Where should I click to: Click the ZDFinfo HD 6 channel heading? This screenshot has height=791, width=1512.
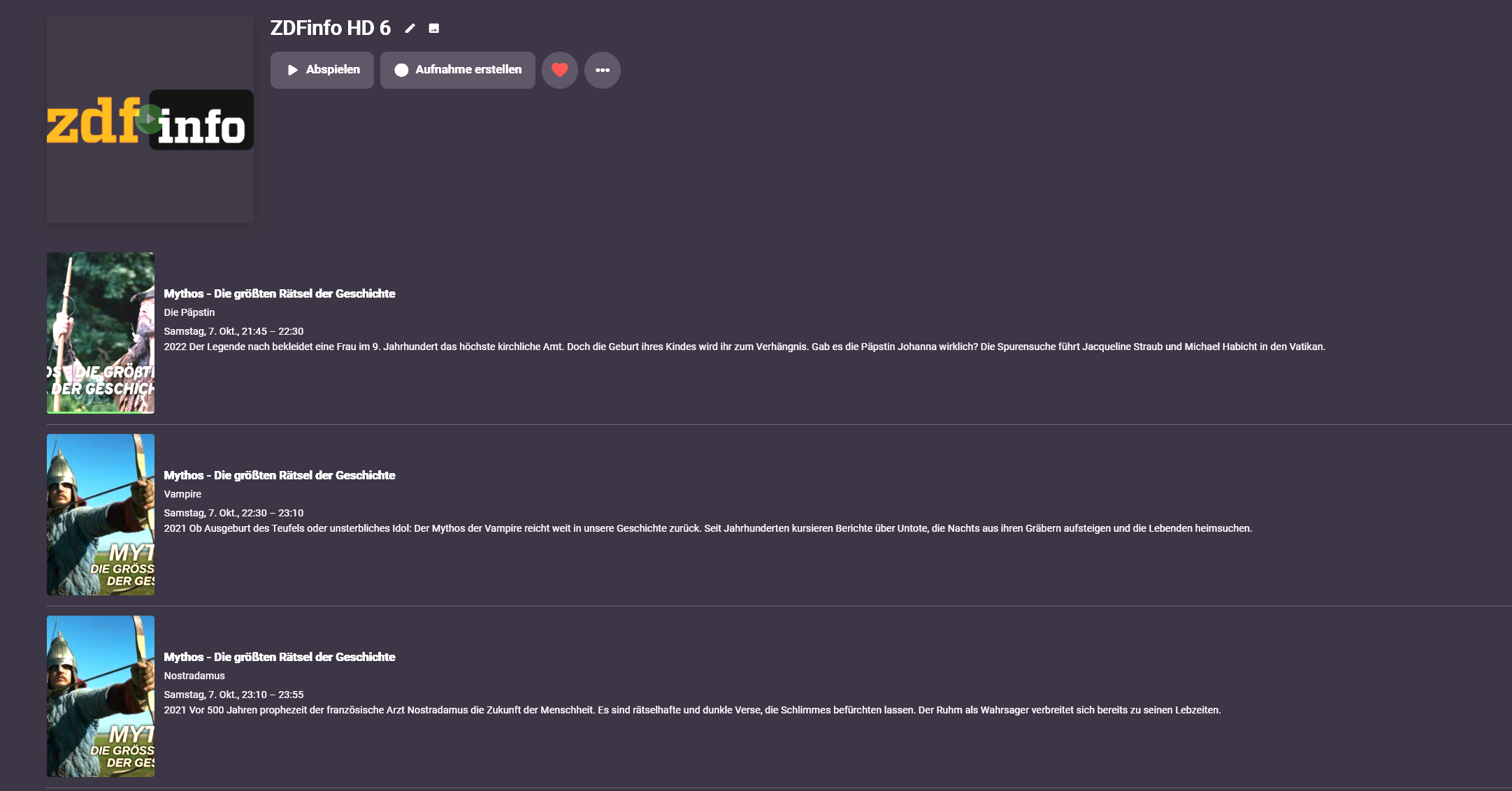[x=331, y=28]
